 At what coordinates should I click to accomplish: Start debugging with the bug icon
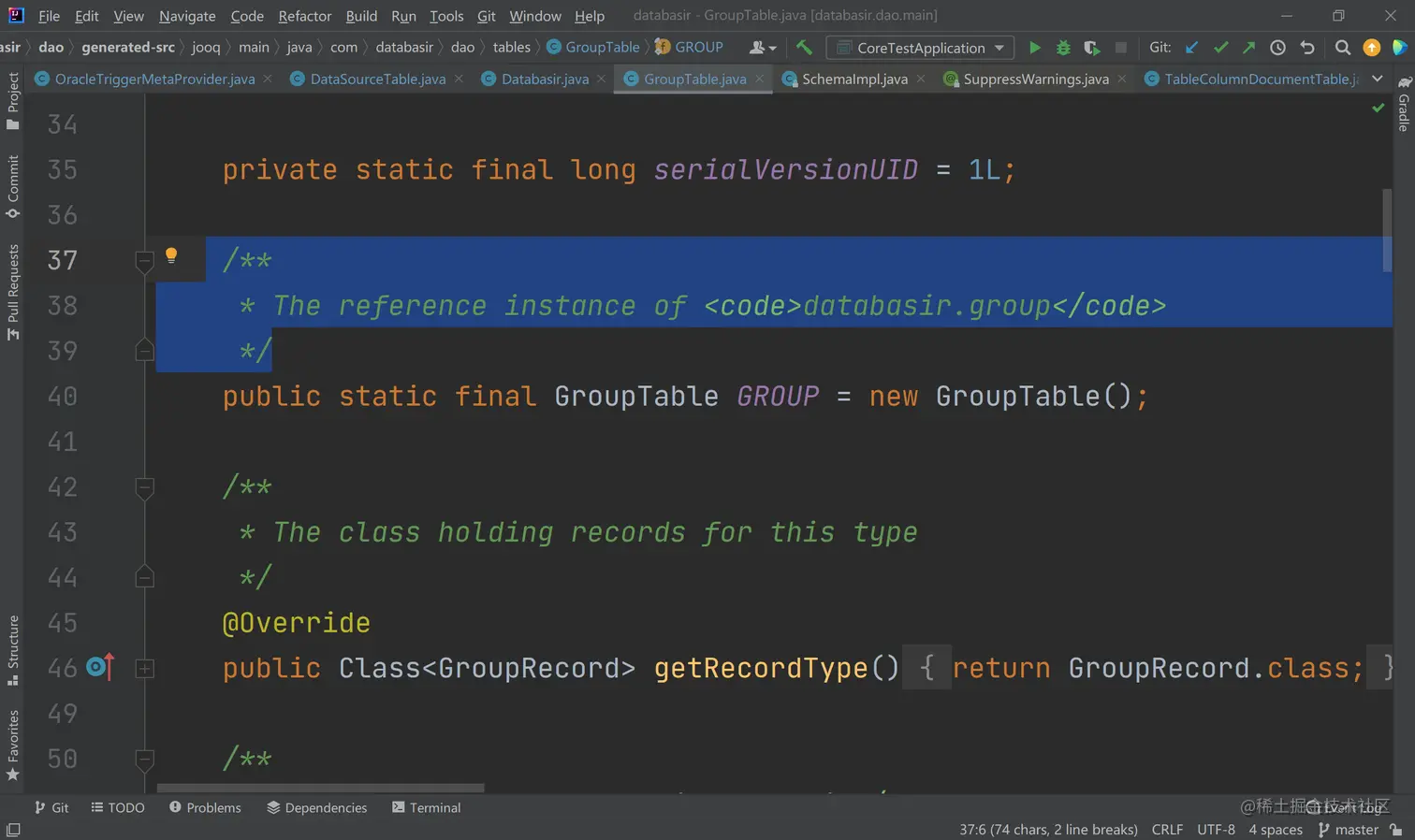click(1063, 48)
